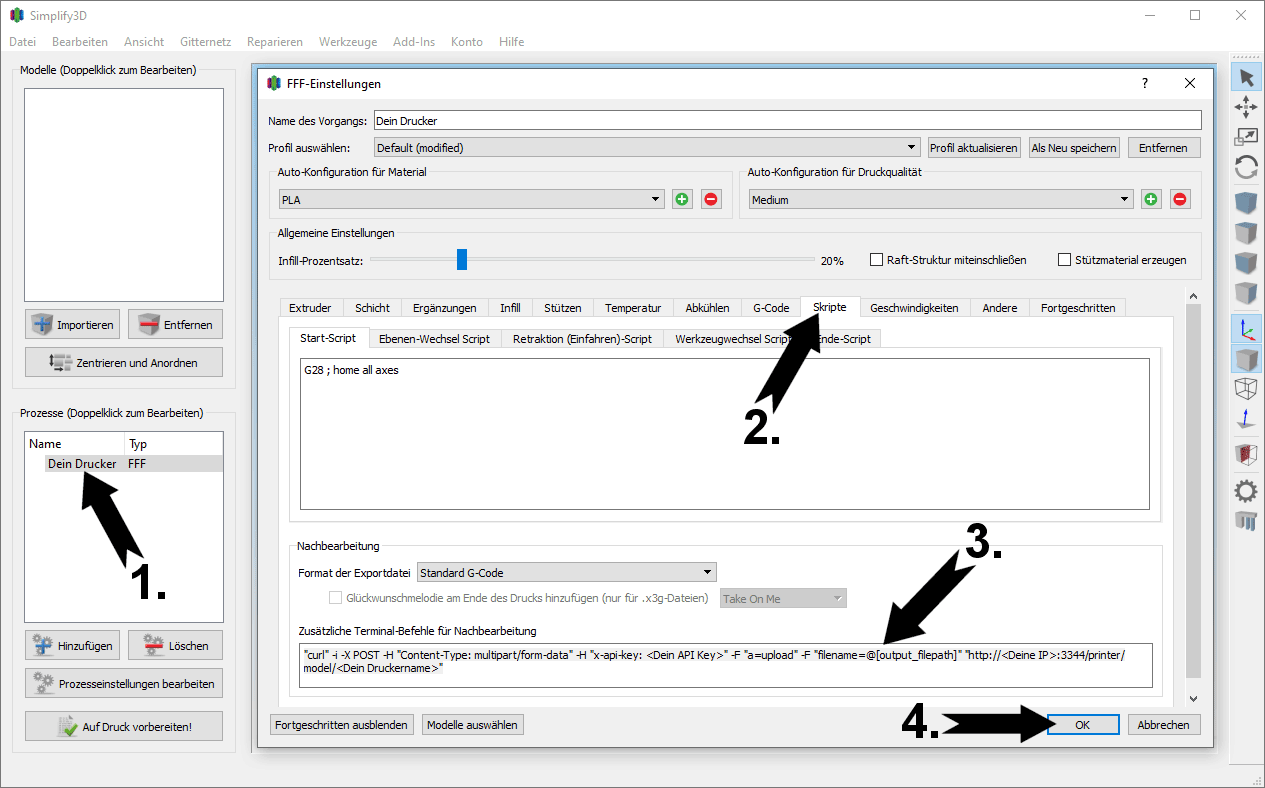The width and height of the screenshot is (1265, 788).
Task: Switch to the Extruder tab
Action: (311, 308)
